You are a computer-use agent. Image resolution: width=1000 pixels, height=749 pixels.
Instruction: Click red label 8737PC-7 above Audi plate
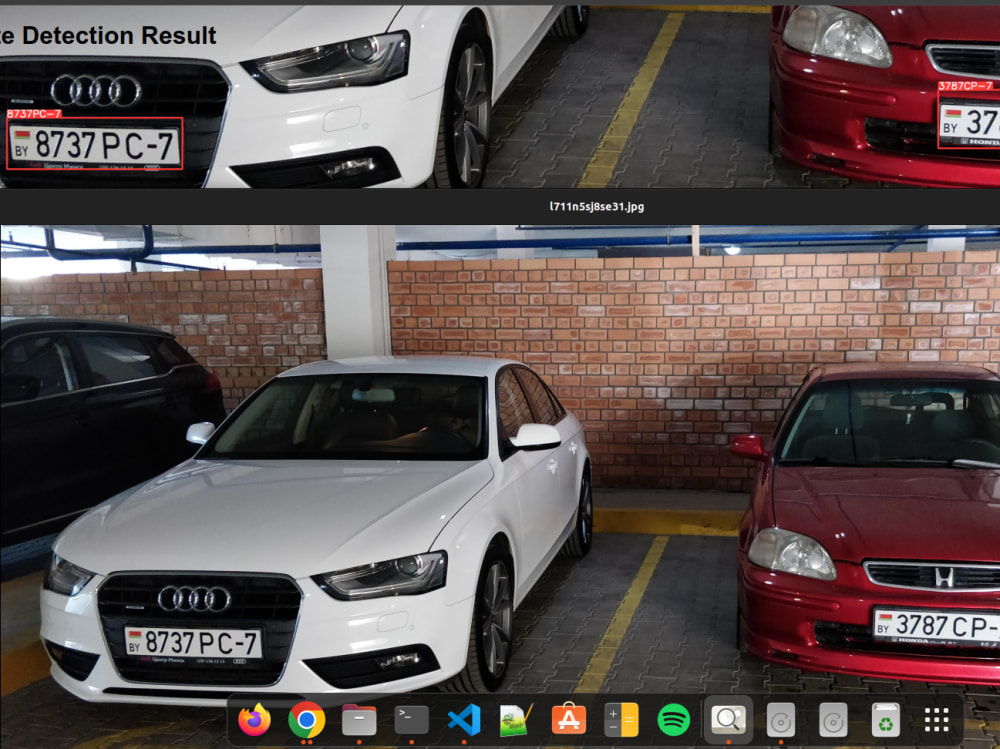(x=34, y=114)
